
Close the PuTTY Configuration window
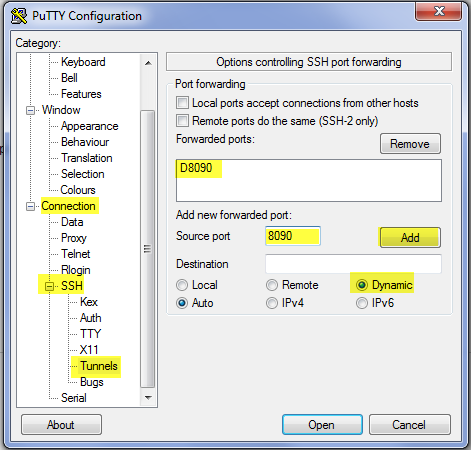coord(439,11)
